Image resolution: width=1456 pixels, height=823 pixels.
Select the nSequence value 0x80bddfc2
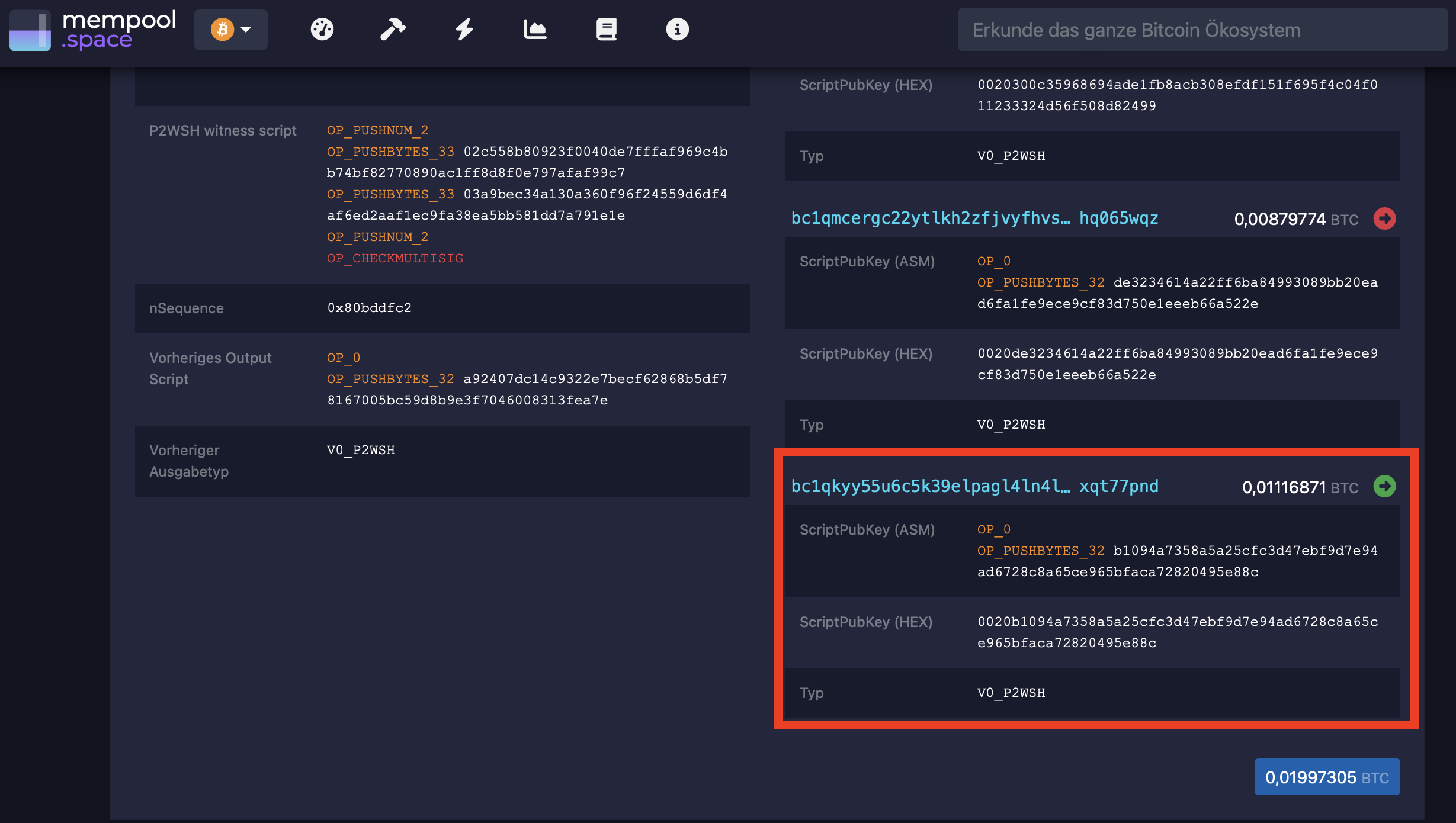370,308
